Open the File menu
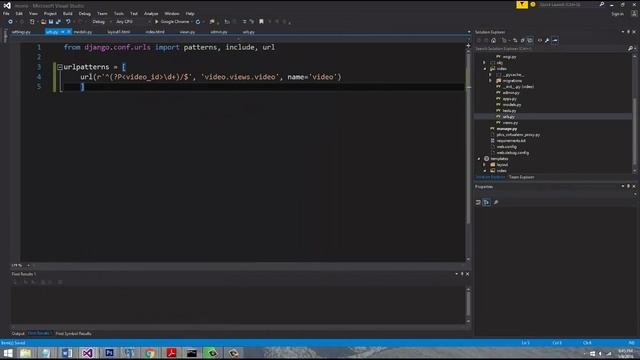Image resolution: width=640 pixels, height=360 pixels. pos(6,13)
